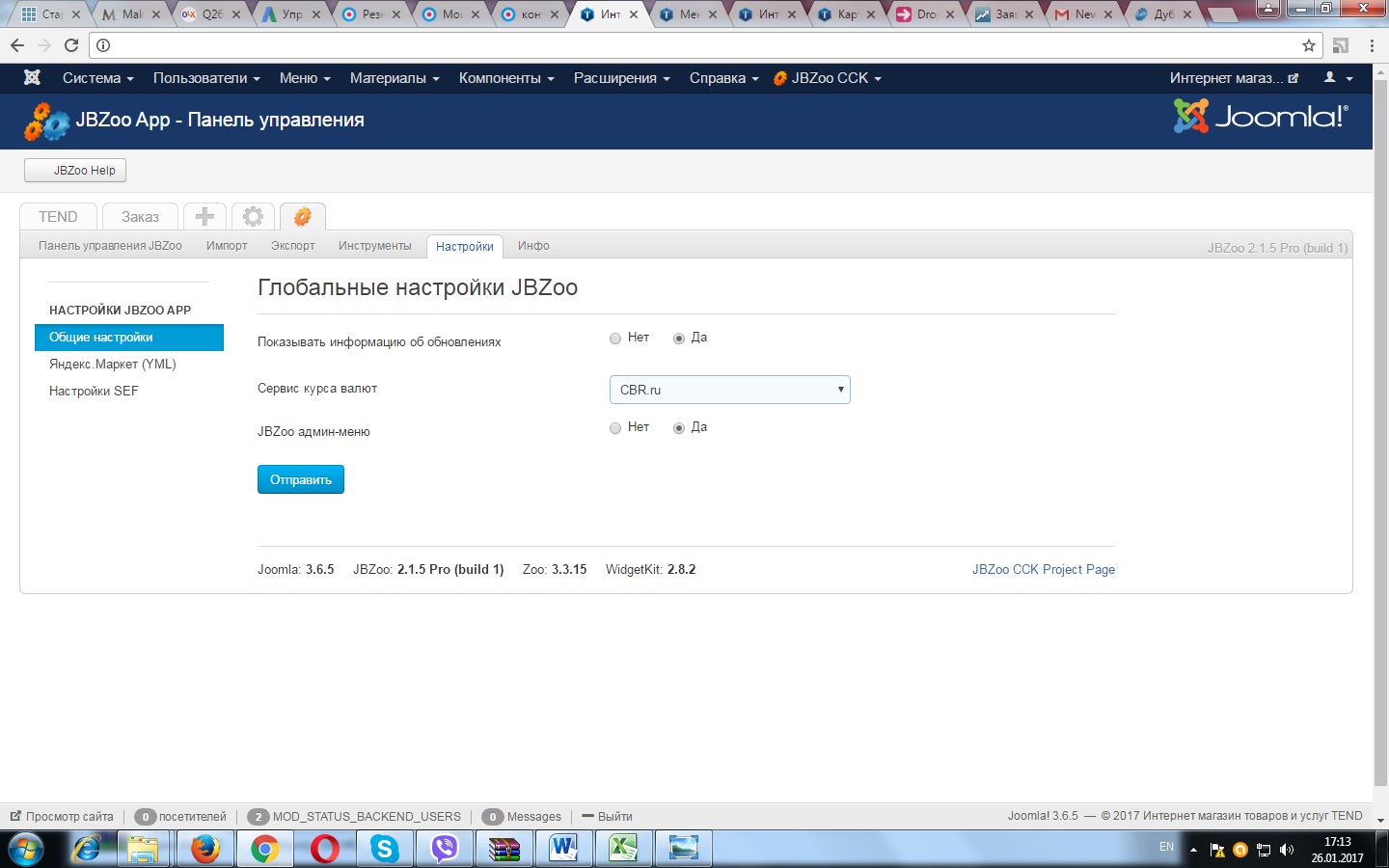
Task: Open Яндекс.Маркет (YML) settings
Action: pos(129,365)
